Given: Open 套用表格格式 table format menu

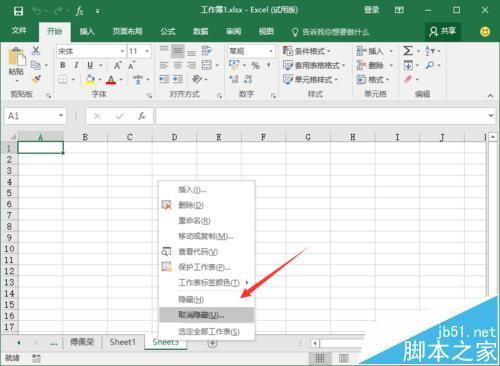Looking at the screenshot, I should (314, 65).
